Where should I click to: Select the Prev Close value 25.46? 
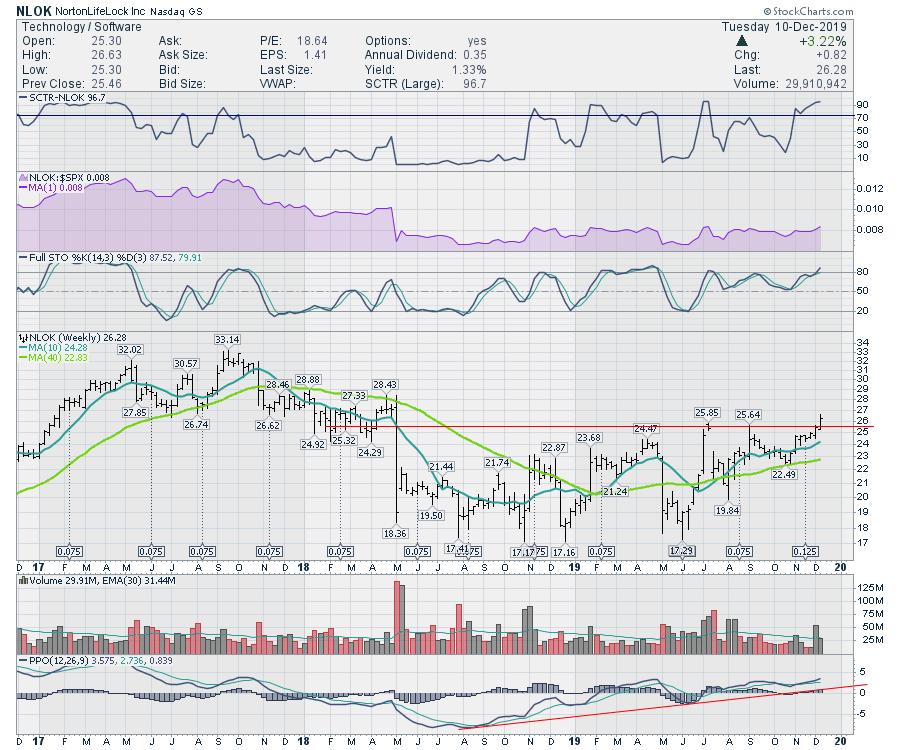106,84
